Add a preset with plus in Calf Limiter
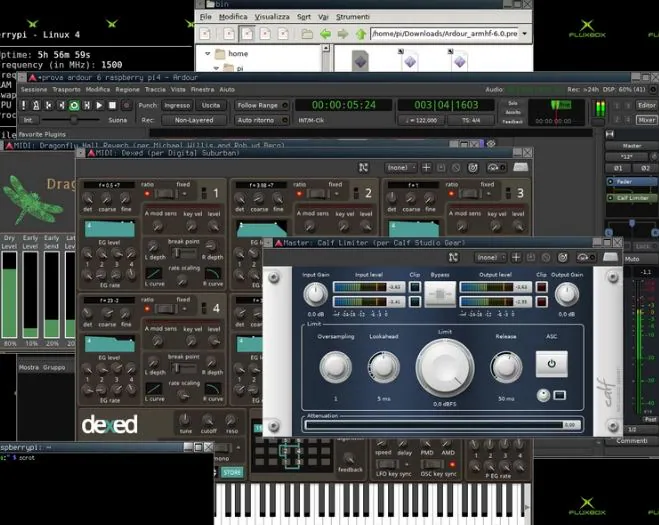Screen dimensions: 659x525 point(516,257)
